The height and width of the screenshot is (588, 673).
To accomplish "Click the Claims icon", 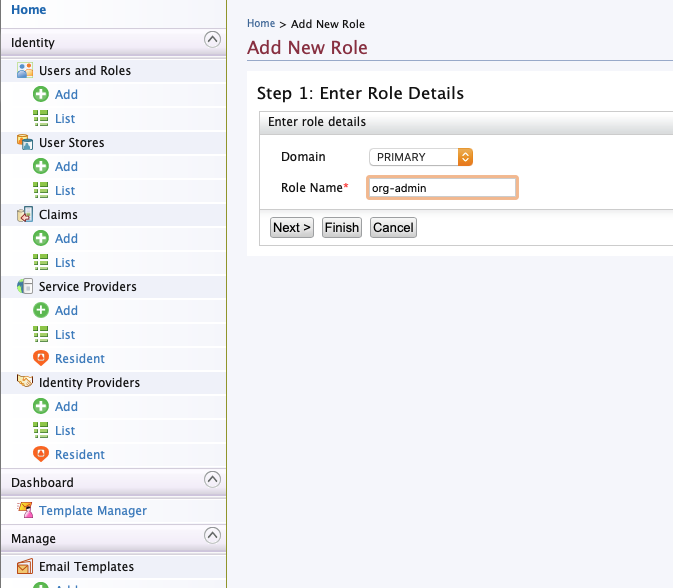I will [25, 215].
